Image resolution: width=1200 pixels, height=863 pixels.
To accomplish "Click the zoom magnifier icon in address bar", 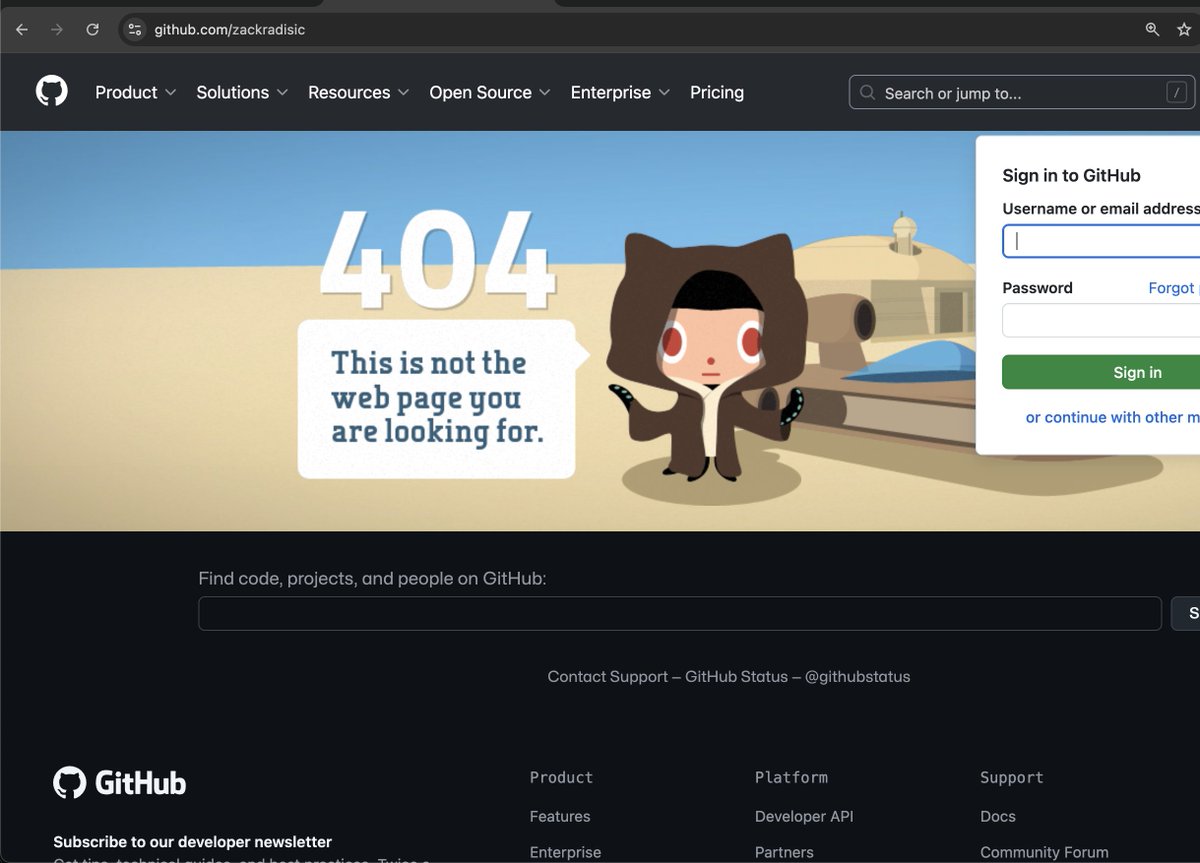I will (x=1152, y=29).
